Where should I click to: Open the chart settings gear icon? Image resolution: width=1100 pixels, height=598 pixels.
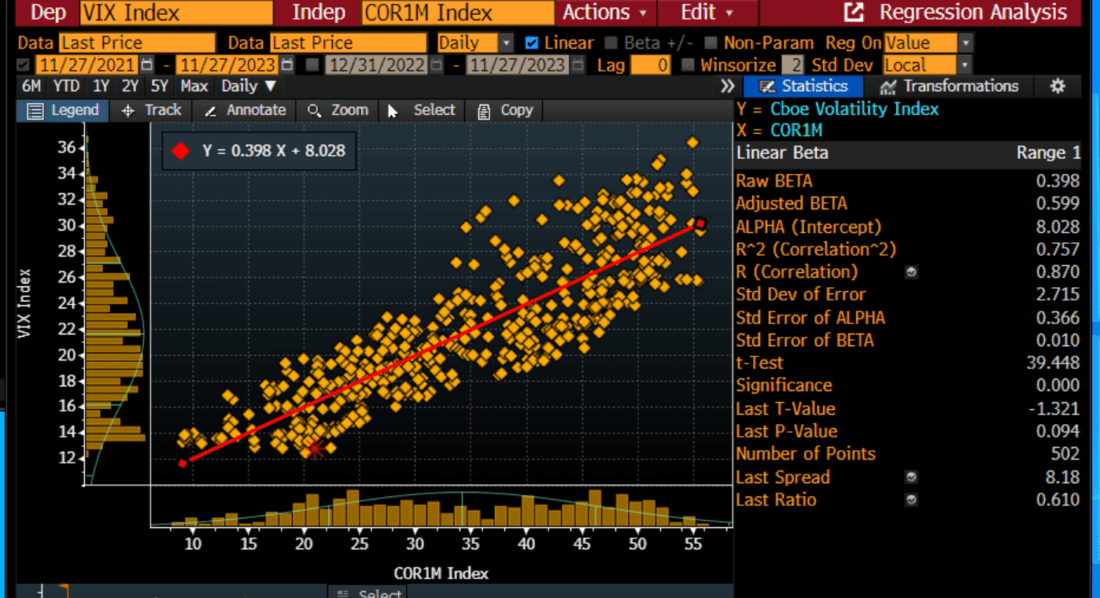pos(1057,87)
